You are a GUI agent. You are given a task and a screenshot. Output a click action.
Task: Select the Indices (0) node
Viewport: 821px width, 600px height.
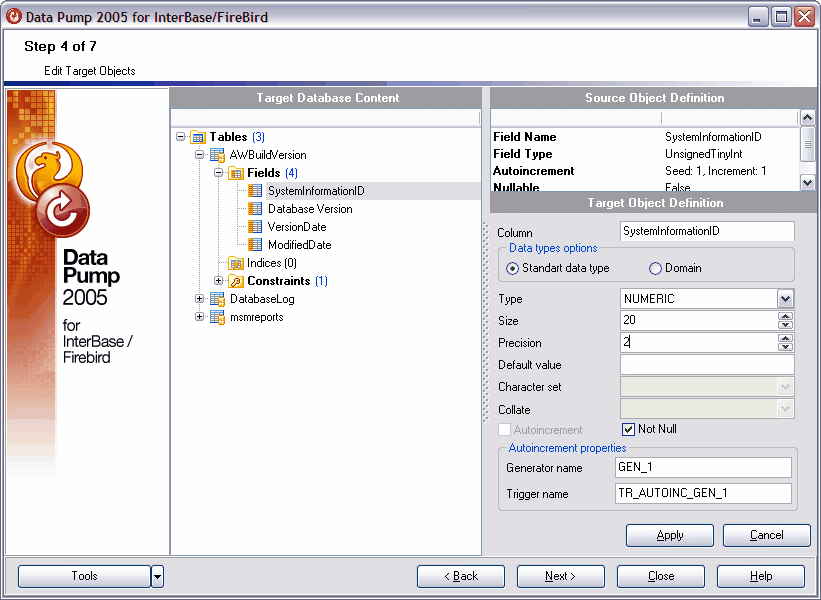272,263
